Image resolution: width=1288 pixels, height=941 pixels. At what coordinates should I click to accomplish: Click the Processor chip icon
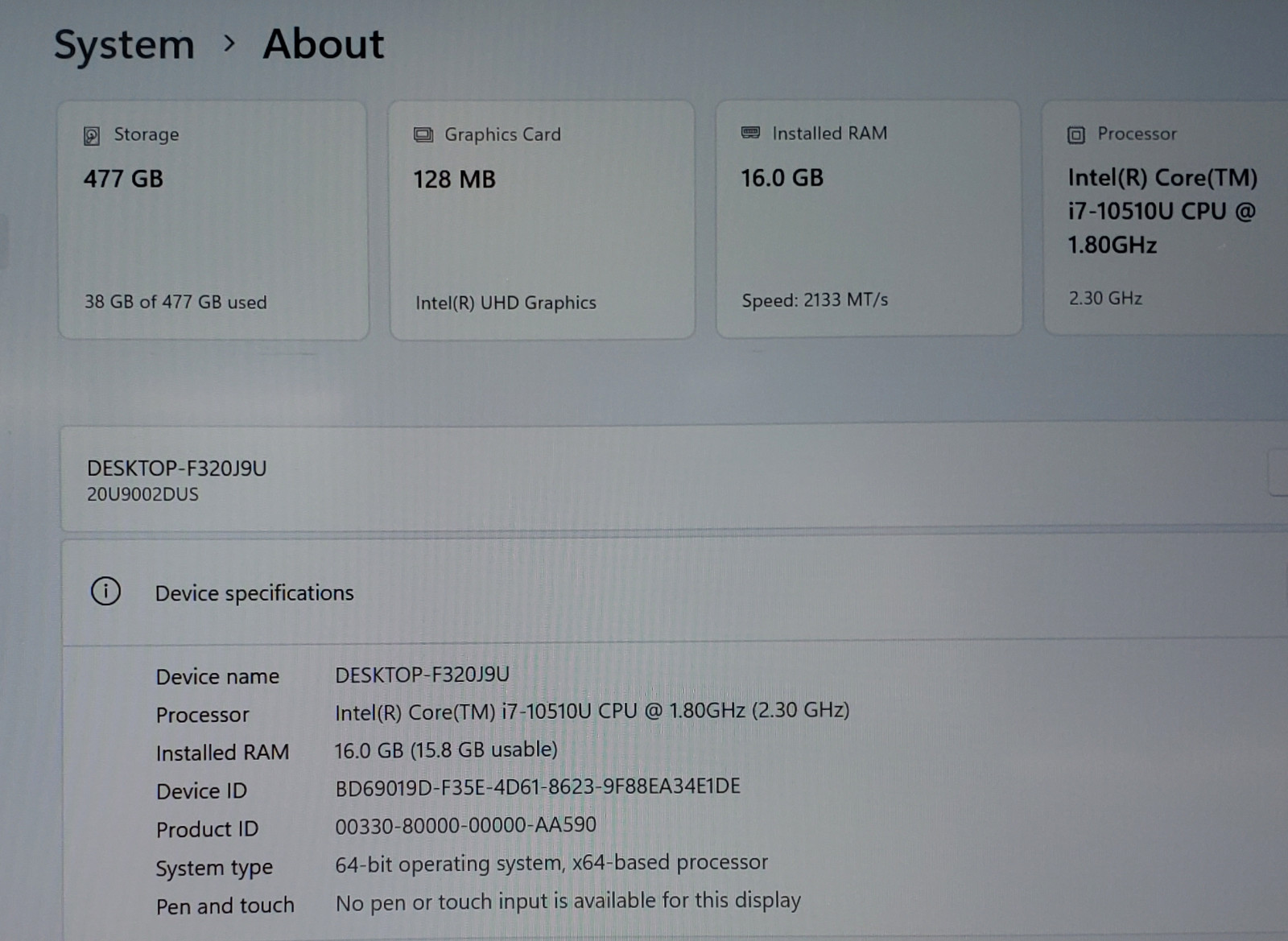pos(1076,134)
